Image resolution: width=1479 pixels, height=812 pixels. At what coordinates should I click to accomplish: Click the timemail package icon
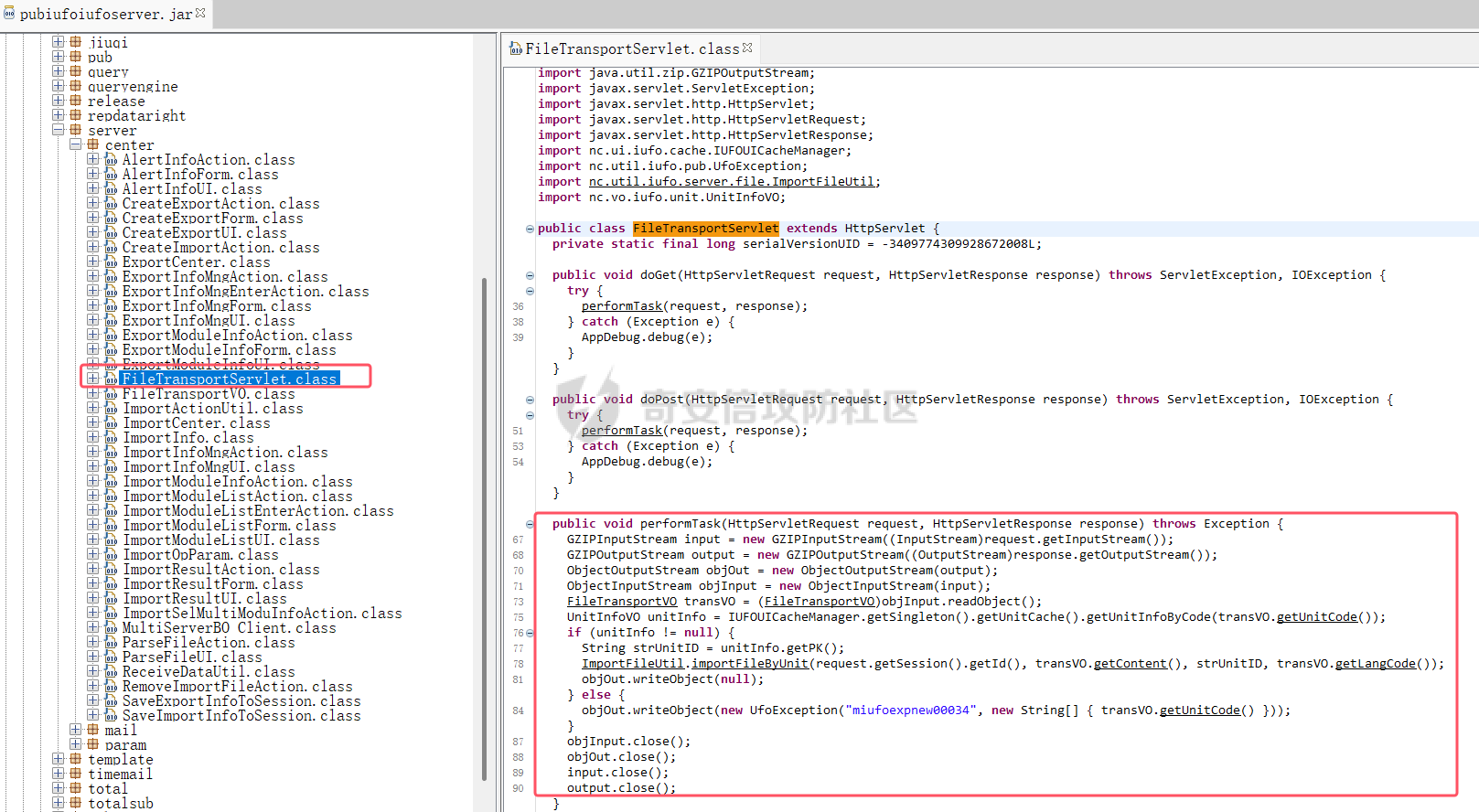click(x=75, y=774)
